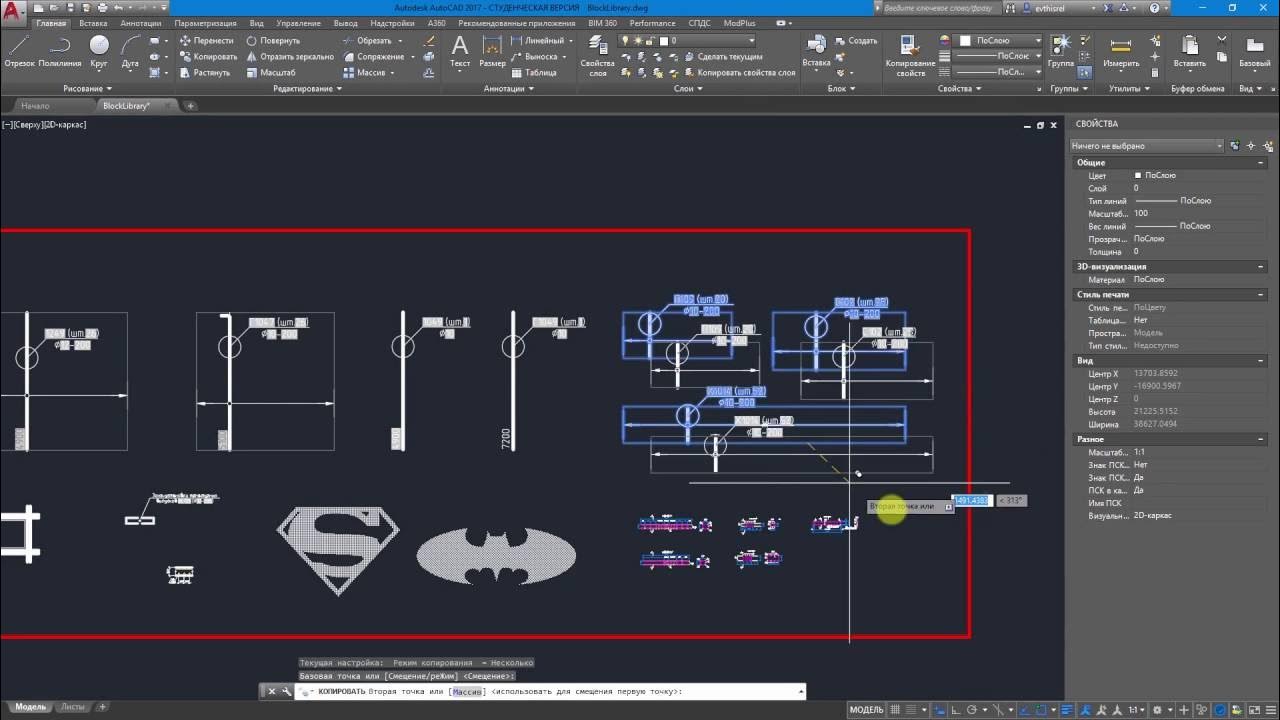This screenshot has height=720, width=1280.
Task: Switch to the Параметризация ribbon tab
Action: 205,23
